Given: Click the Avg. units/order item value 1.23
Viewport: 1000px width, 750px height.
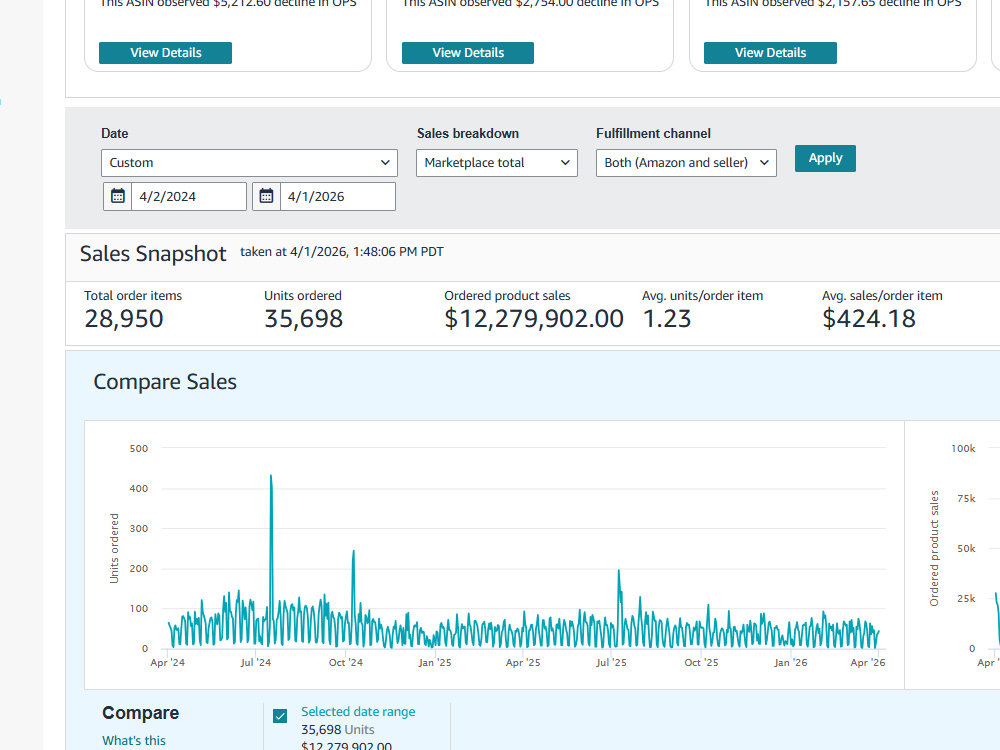Looking at the screenshot, I should (x=666, y=318).
